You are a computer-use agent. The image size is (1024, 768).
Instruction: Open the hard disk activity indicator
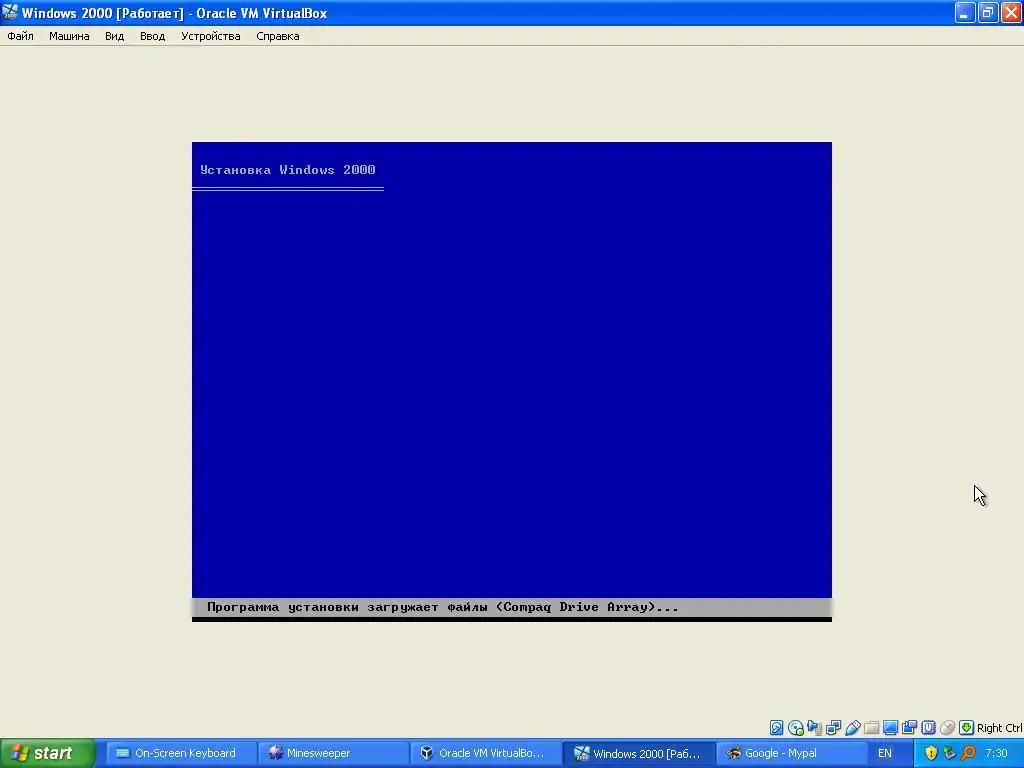(776, 728)
